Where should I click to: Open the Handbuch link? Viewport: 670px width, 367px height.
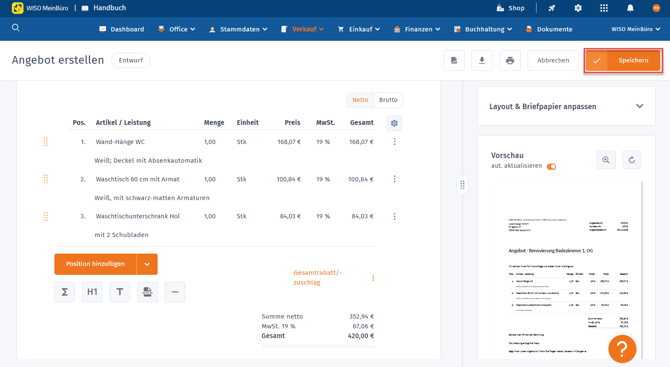tap(104, 8)
